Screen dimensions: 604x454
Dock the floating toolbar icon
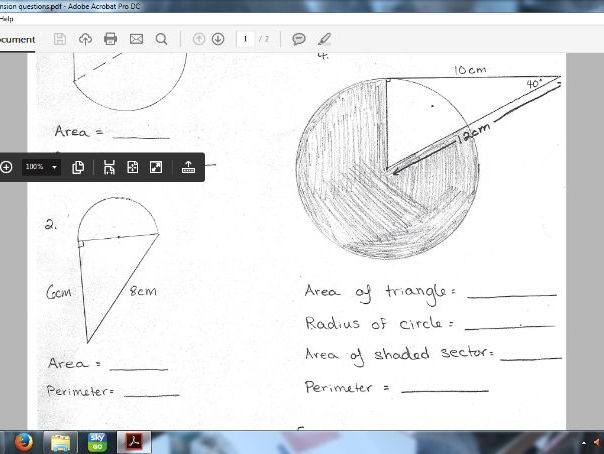click(188, 167)
